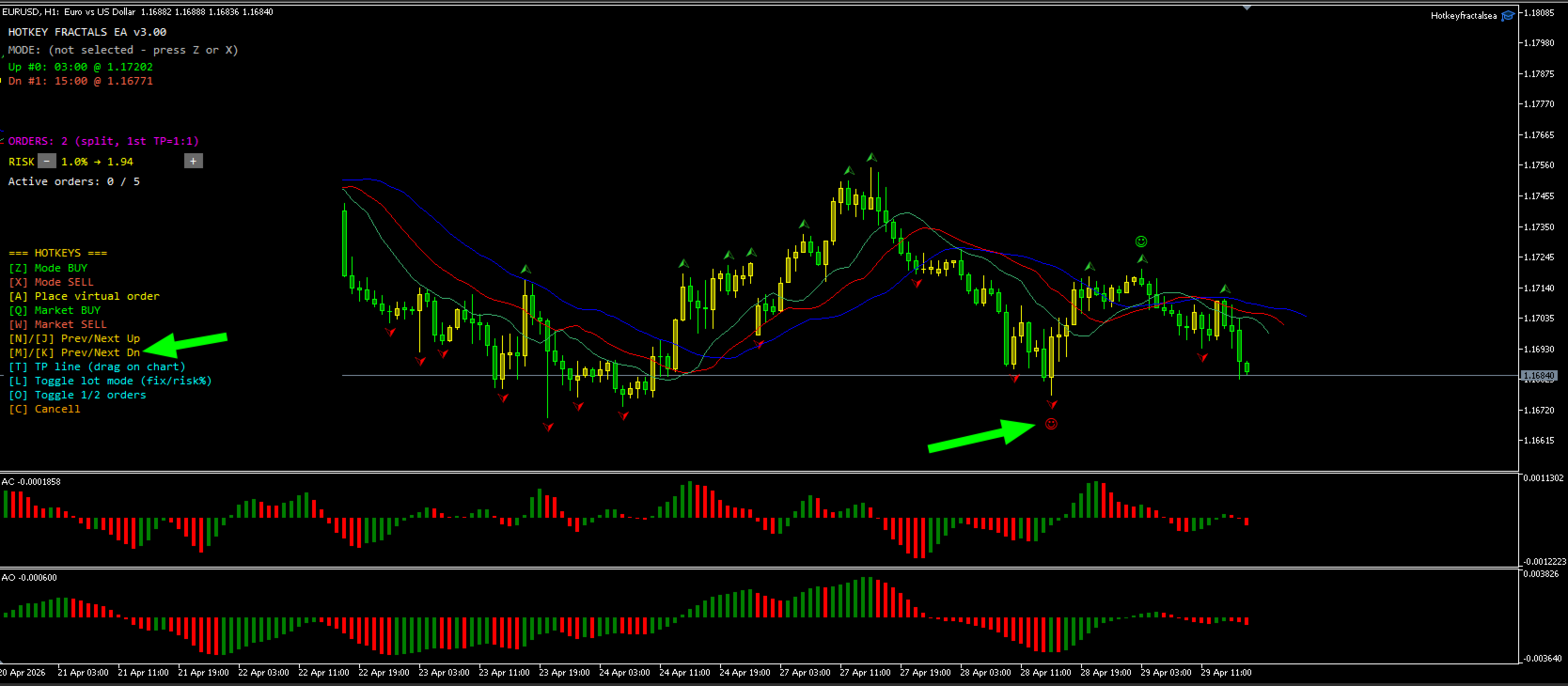
Task: Click '[T] TP line (drag on chart)' text
Action: pos(97,366)
